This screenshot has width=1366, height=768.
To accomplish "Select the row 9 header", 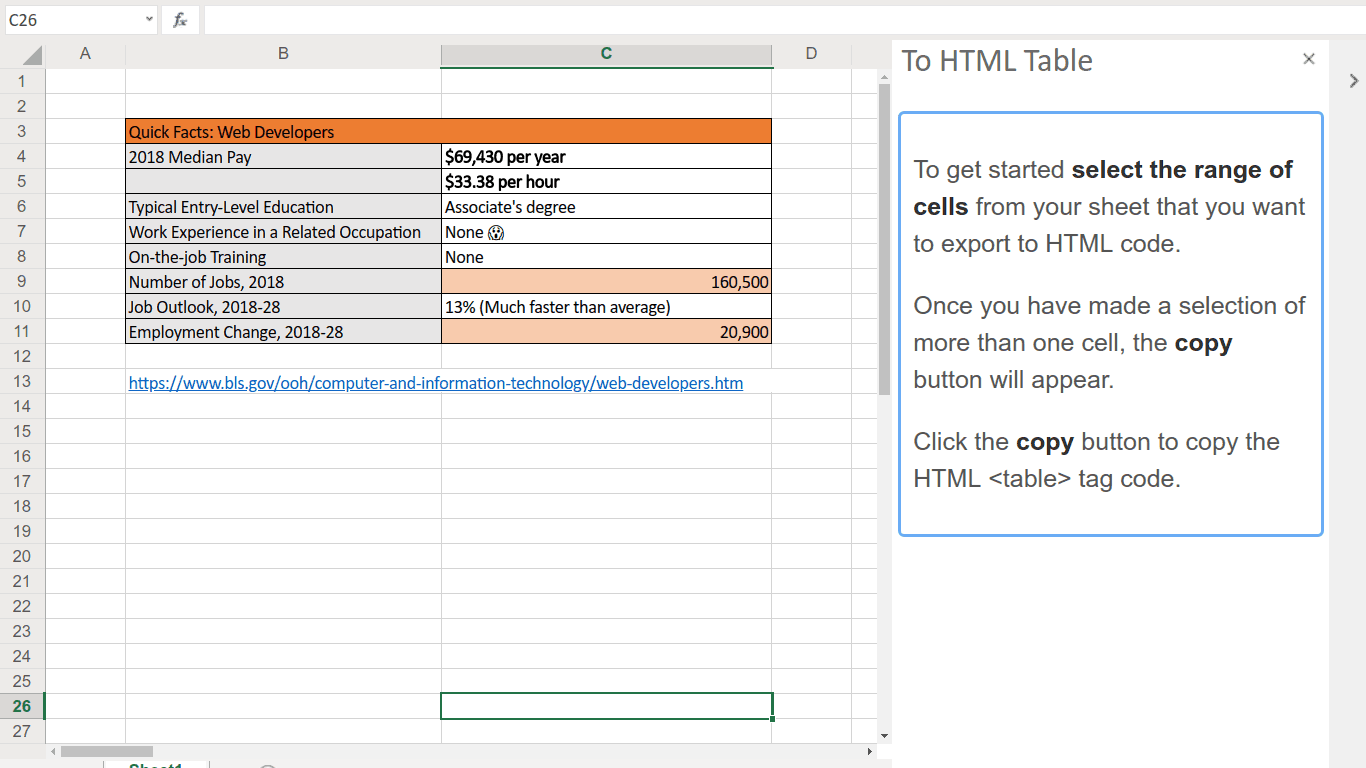I will (x=22, y=282).
